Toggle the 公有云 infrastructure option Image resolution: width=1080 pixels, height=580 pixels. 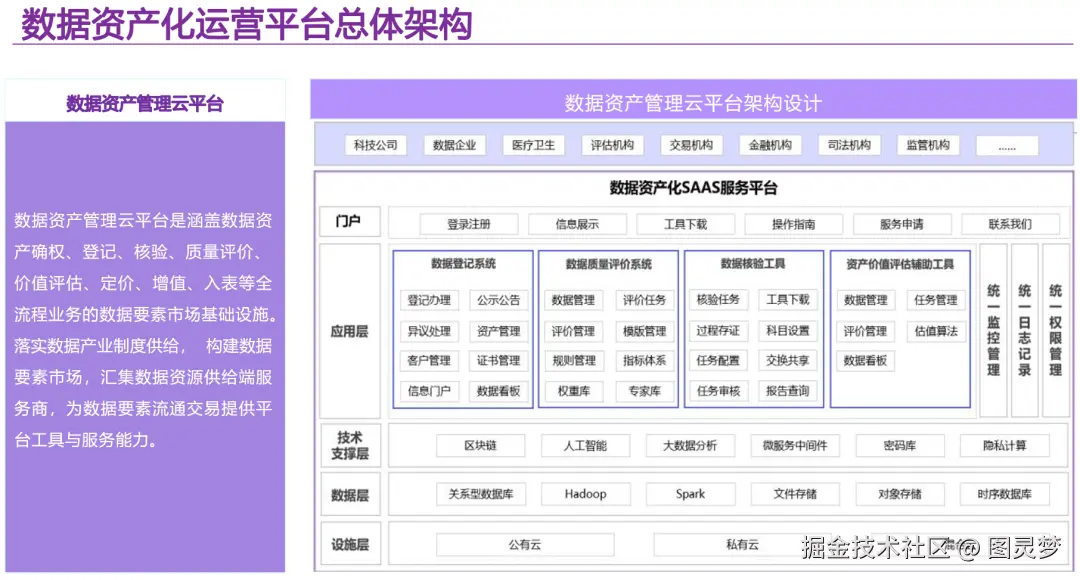click(525, 543)
